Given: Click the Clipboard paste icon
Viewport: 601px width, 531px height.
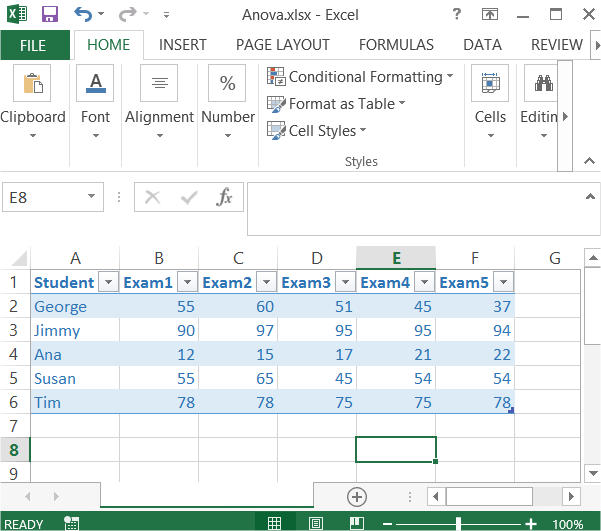Looking at the screenshot, I should pyautogui.click(x=32, y=83).
